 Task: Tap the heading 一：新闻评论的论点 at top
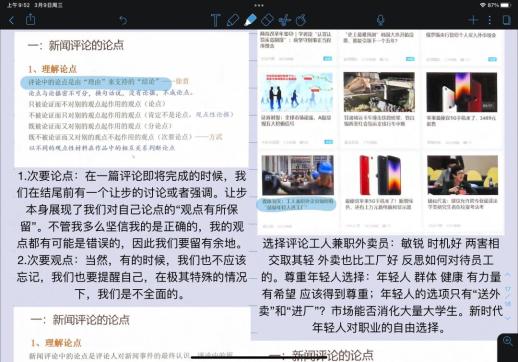[x=76, y=45]
